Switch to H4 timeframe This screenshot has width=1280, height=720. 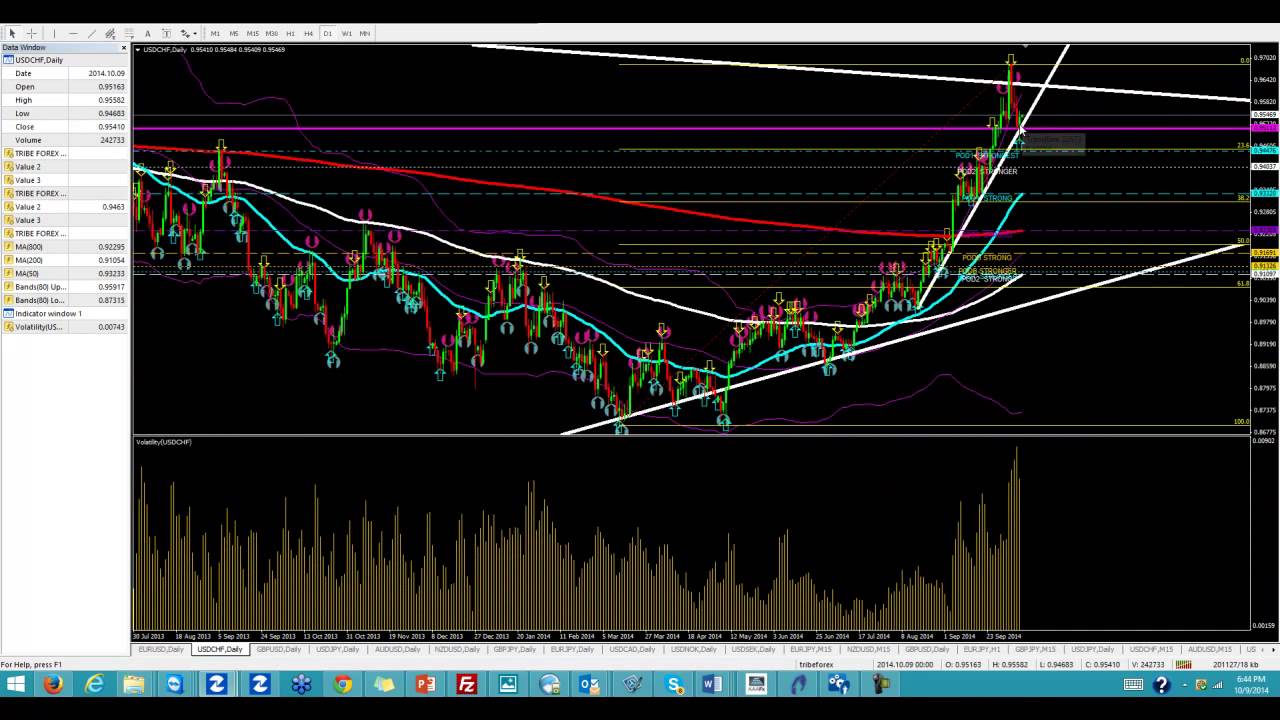tap(308, 33)
